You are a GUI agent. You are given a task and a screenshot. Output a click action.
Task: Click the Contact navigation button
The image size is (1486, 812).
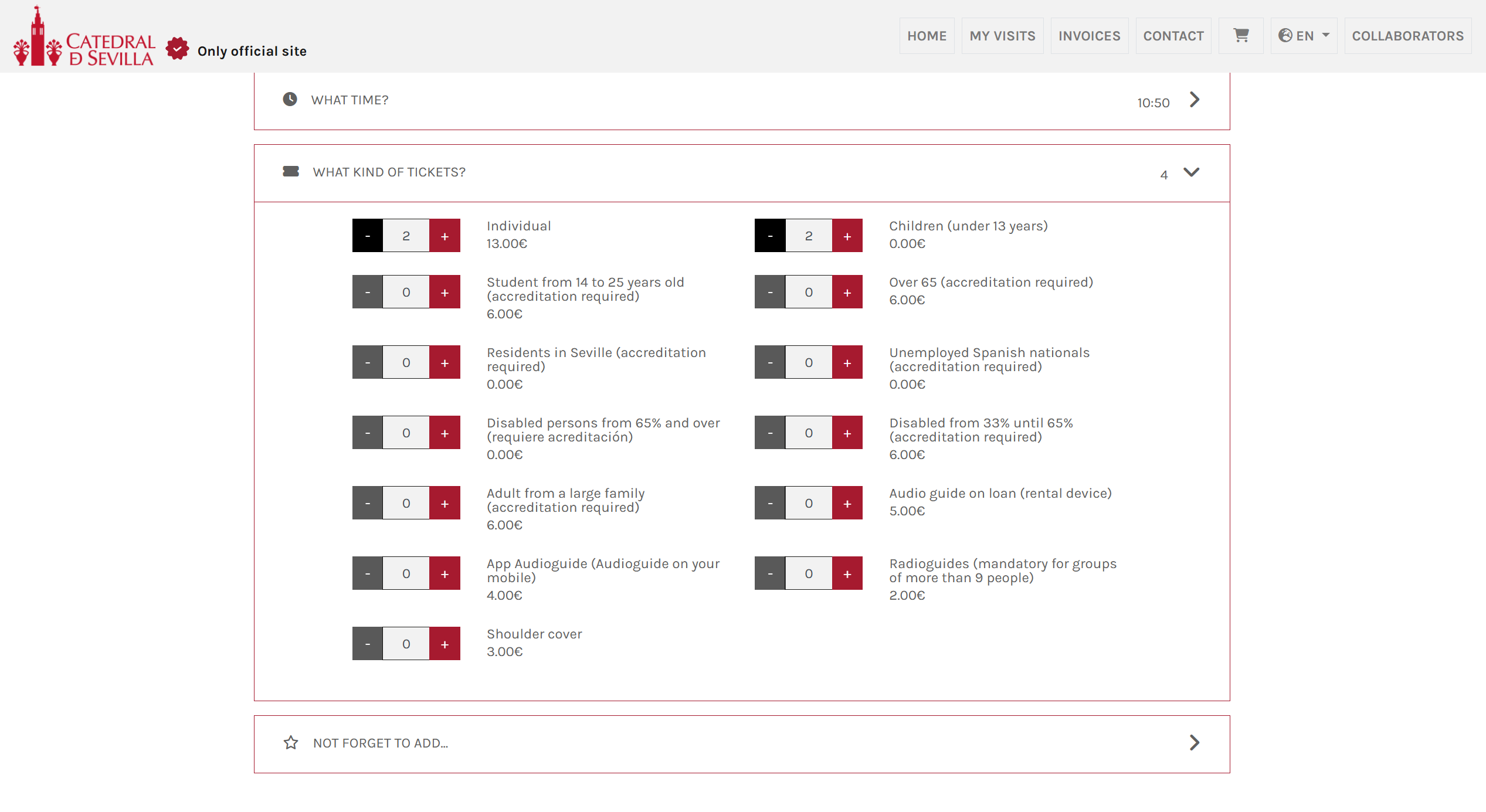pos(1173,36)
